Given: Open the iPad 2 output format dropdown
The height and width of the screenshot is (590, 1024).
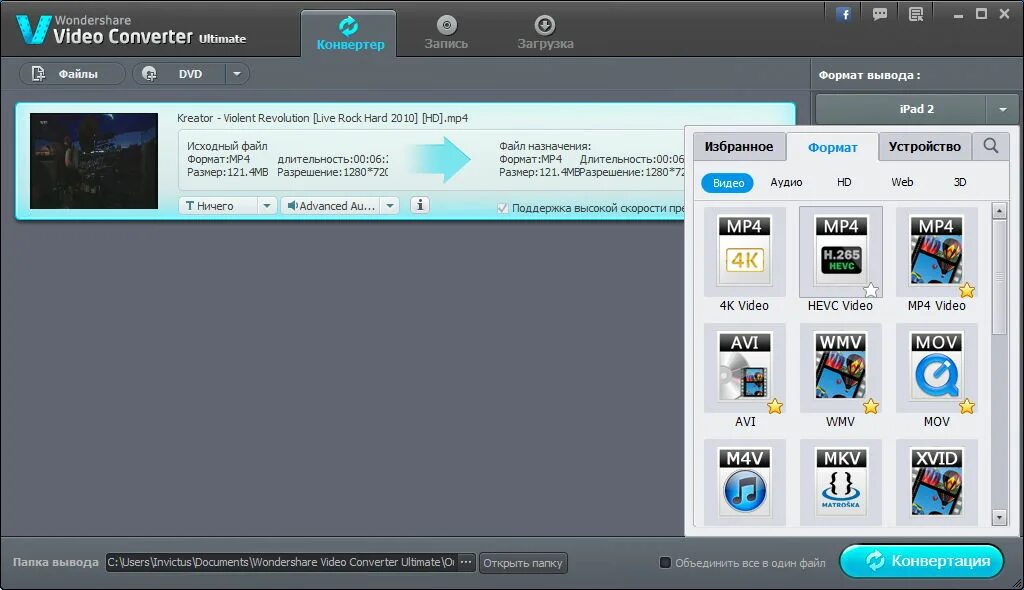Looking at the screenshot, I should [901, 109].
